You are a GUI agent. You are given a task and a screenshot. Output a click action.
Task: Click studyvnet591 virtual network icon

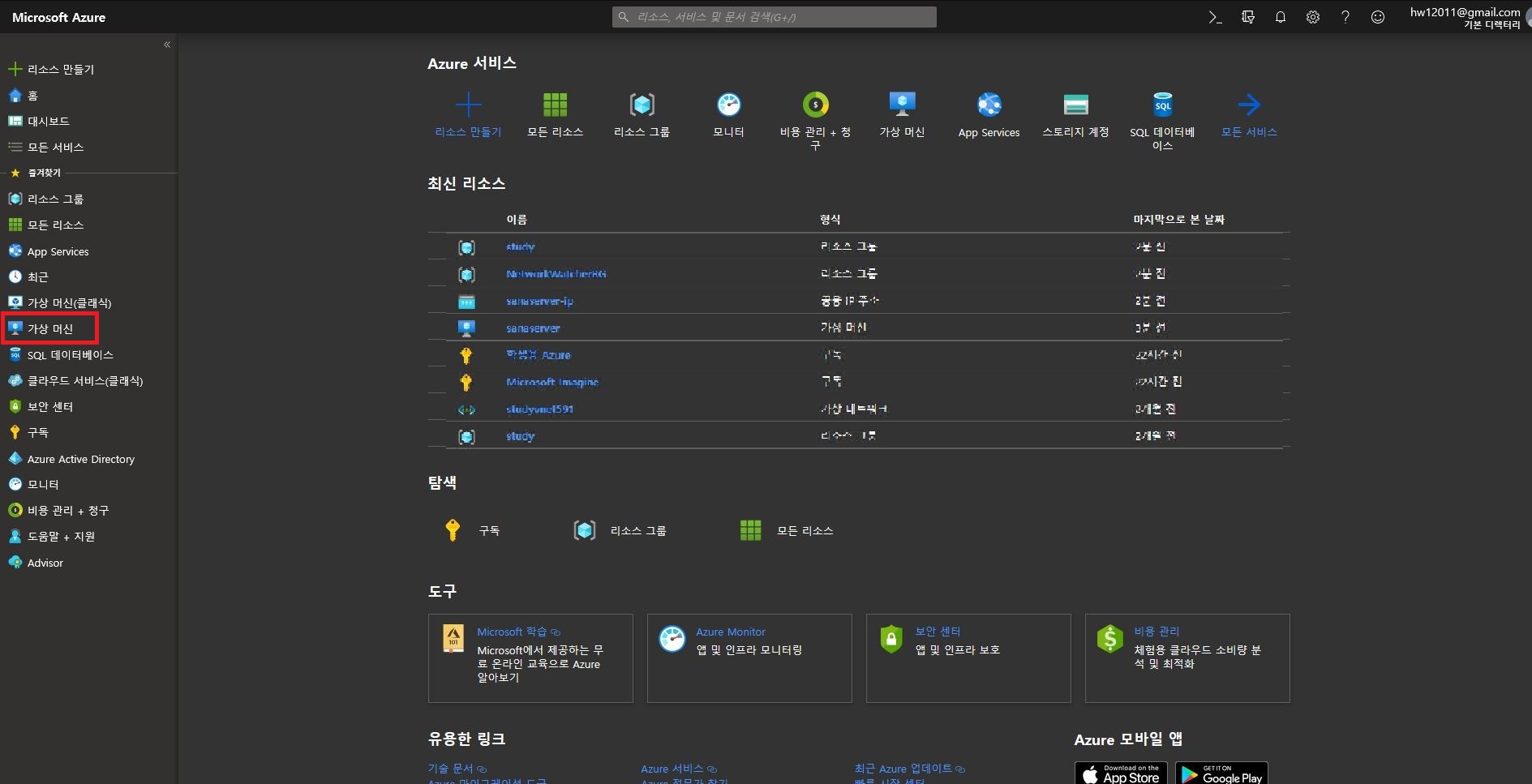[x=466, y=409]
